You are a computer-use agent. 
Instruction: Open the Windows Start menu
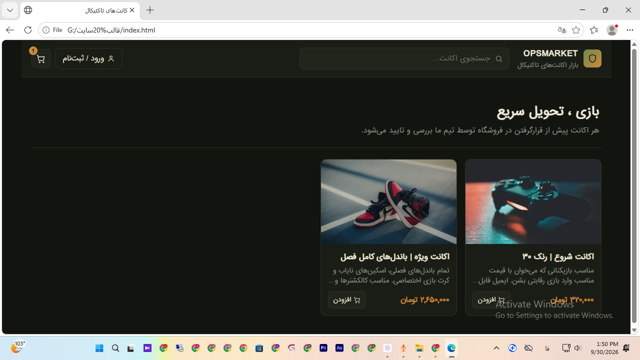[x=99, y=348]
